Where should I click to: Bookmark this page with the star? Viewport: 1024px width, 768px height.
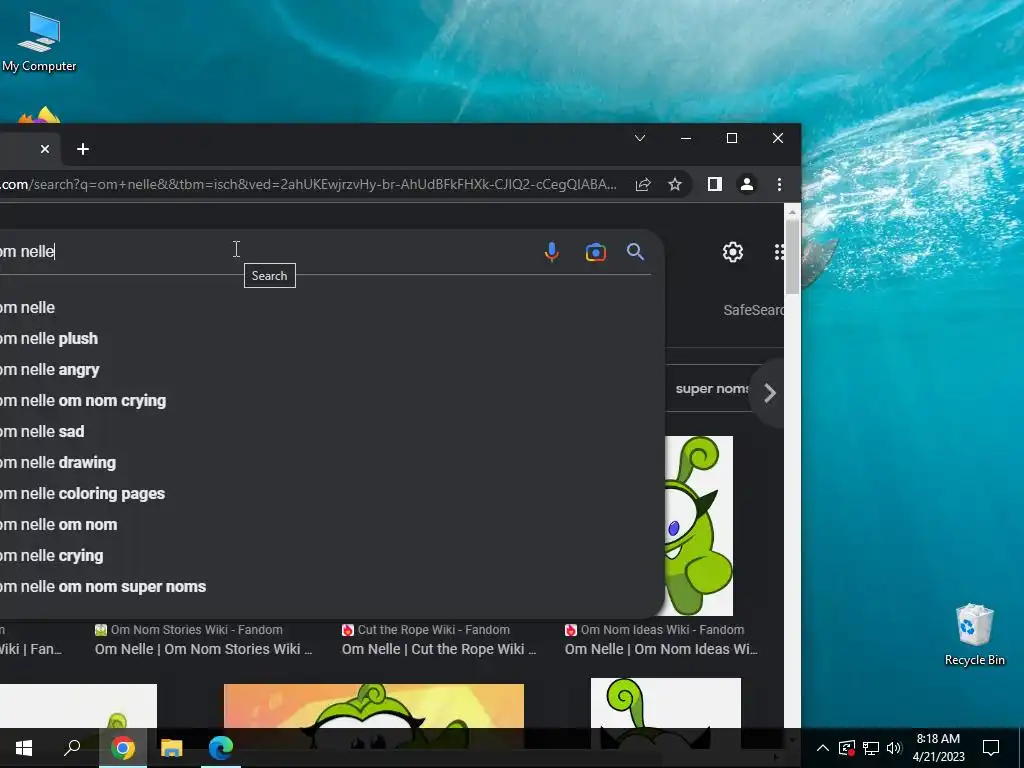(x=675, y=184)
